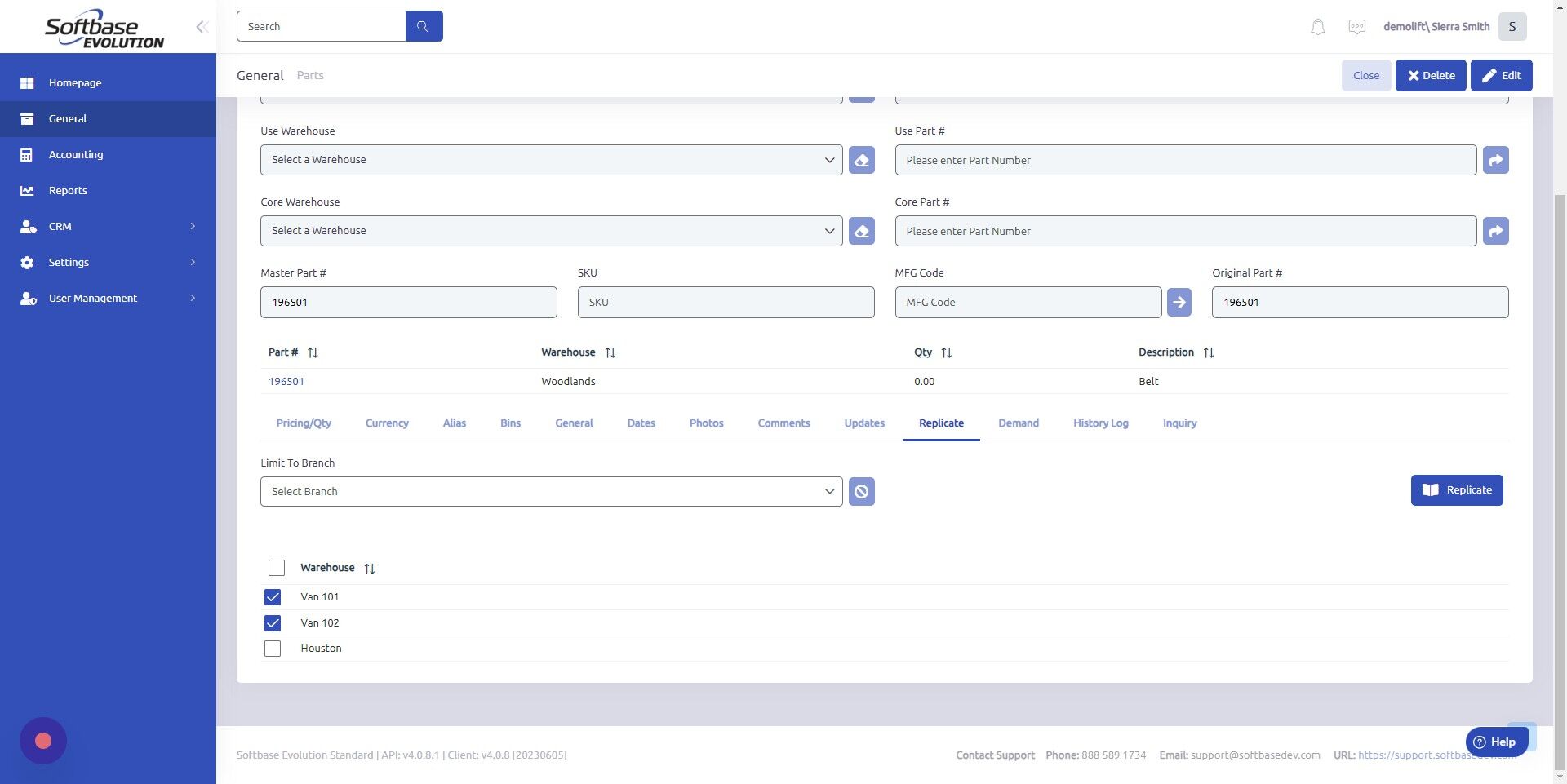Uncheck the Van 101 warehouse checkbox

pyautogui.click(x=273, y=596)
